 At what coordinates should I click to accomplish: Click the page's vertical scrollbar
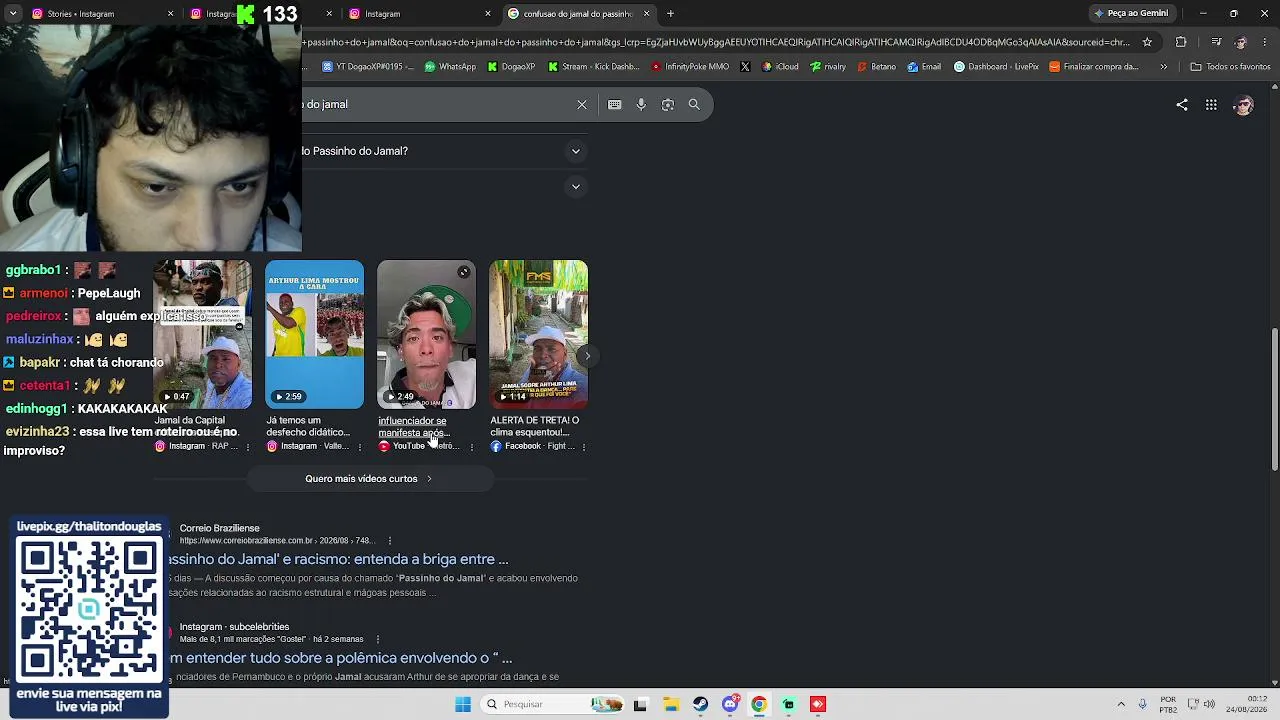[1274, 399]
